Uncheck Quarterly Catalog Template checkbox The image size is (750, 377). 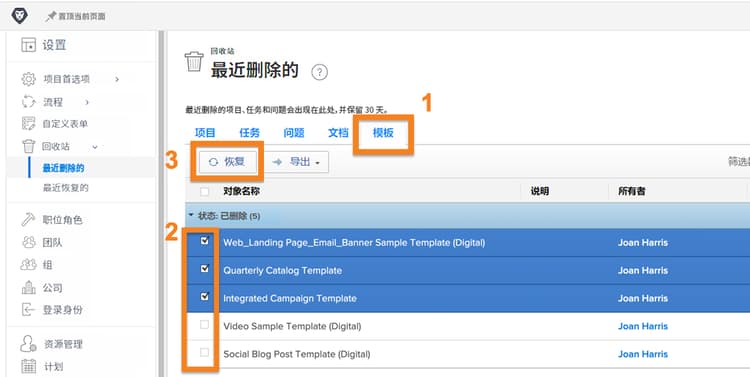pyautogui.click(x=204, y=269)
